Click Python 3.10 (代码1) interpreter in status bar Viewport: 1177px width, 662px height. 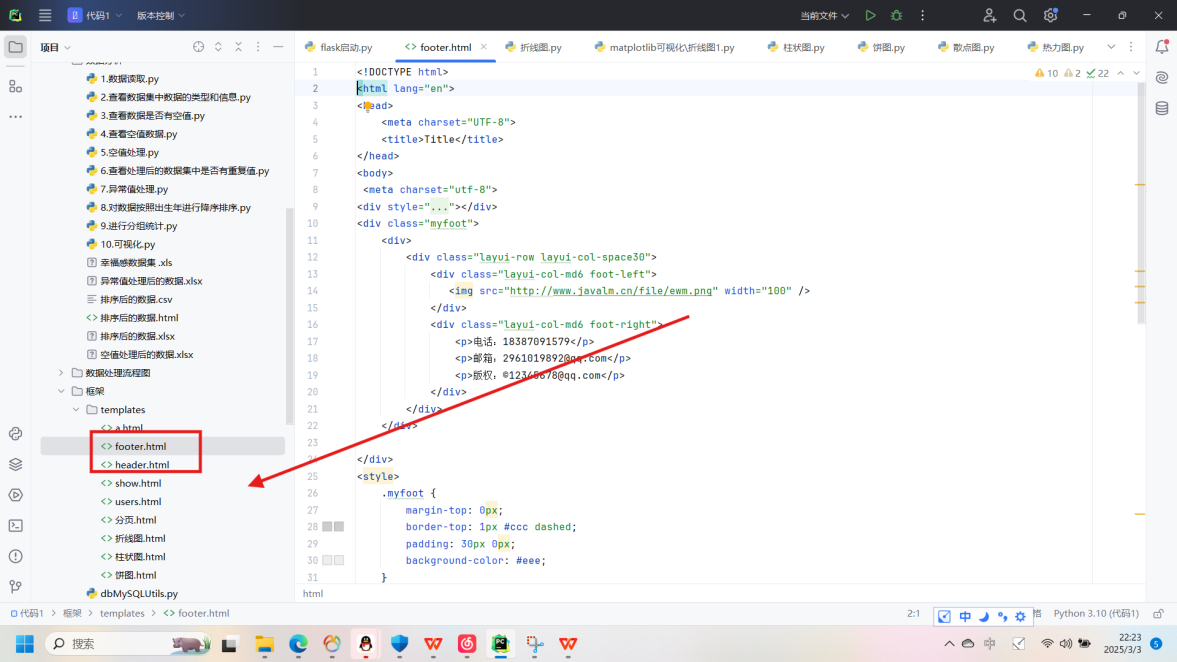pos(1096,613)
